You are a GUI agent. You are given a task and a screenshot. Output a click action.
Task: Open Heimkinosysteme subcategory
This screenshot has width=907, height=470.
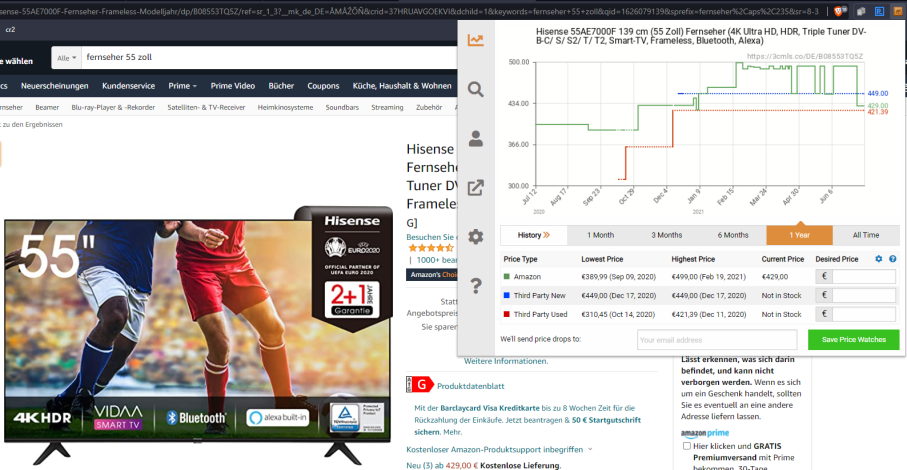pyautogui.click(x=285, y=108)
